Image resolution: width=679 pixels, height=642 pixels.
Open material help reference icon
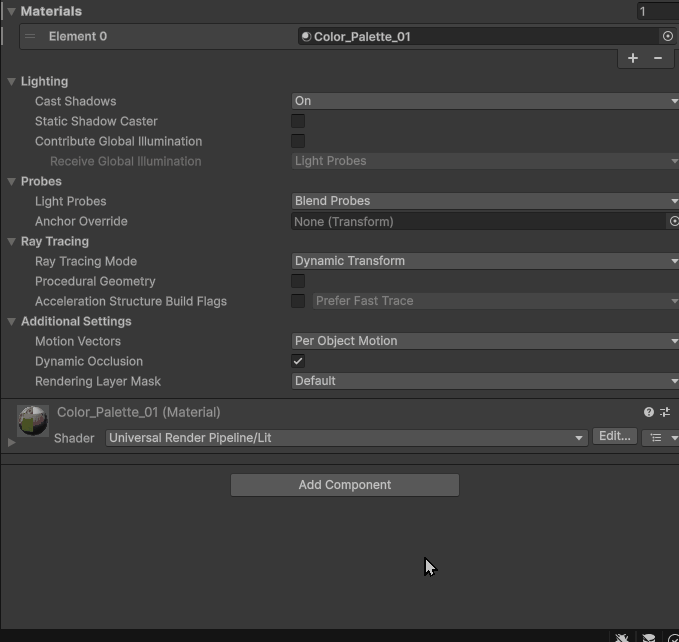tap(649, 412)
